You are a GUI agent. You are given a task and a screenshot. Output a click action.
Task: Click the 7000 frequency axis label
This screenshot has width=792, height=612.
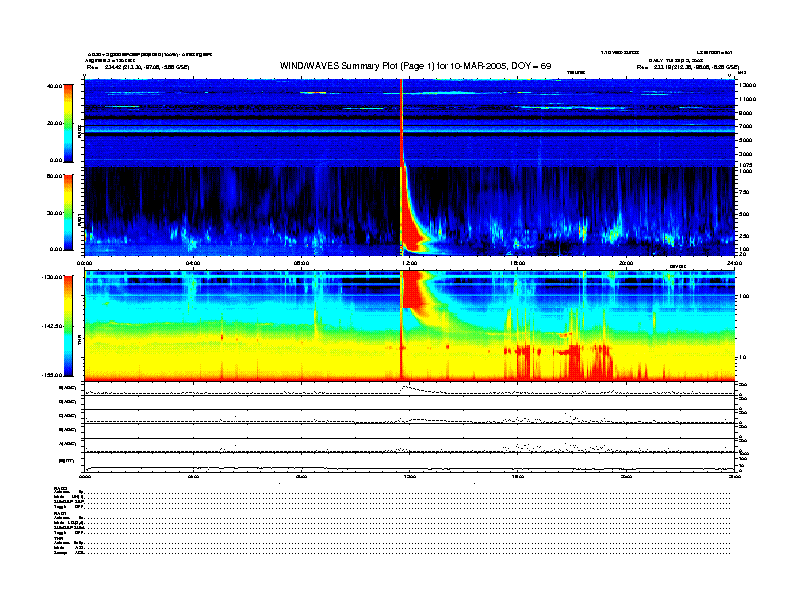[x=747, y=126]
